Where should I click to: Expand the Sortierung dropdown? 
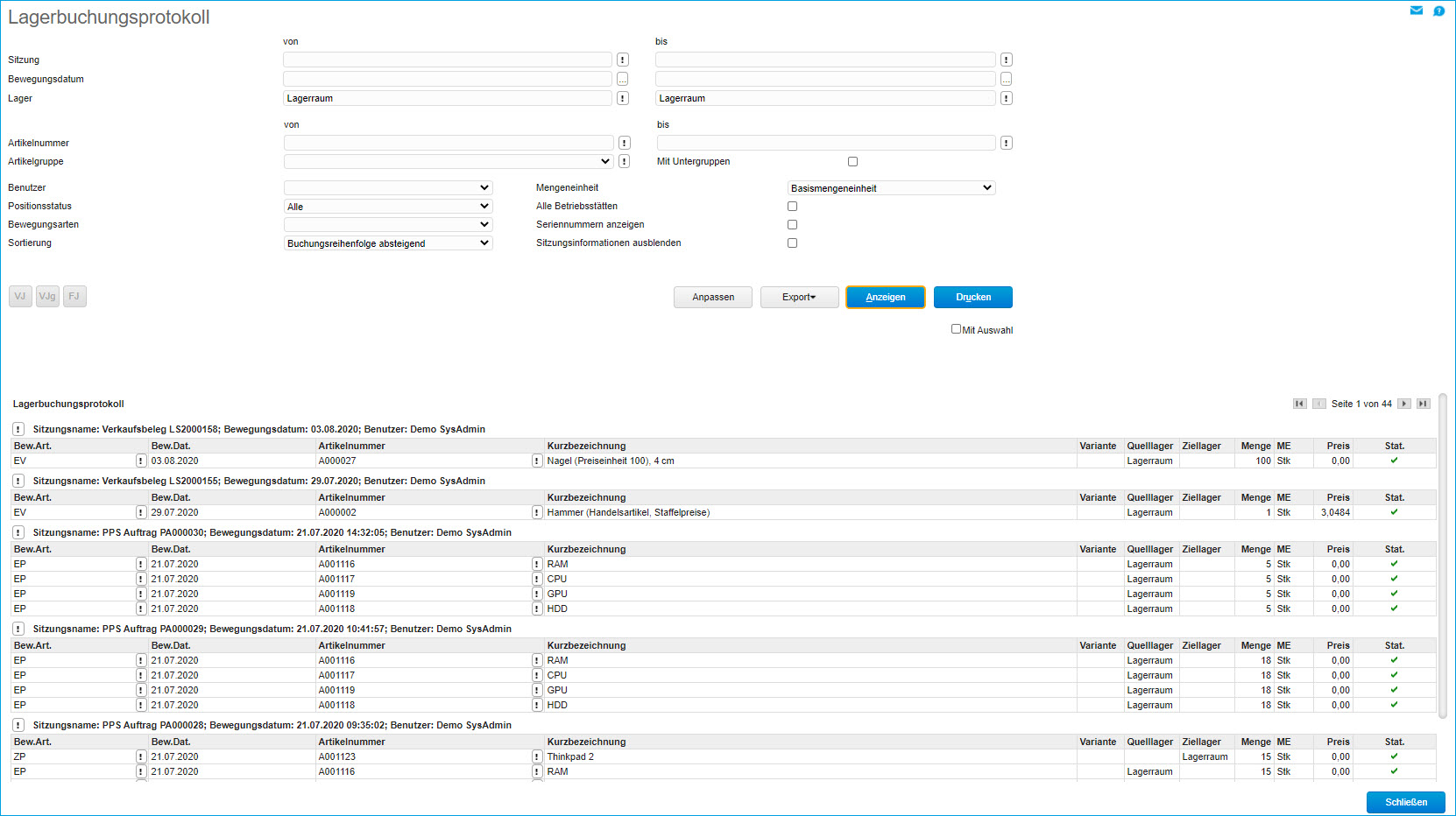point(388,243)
